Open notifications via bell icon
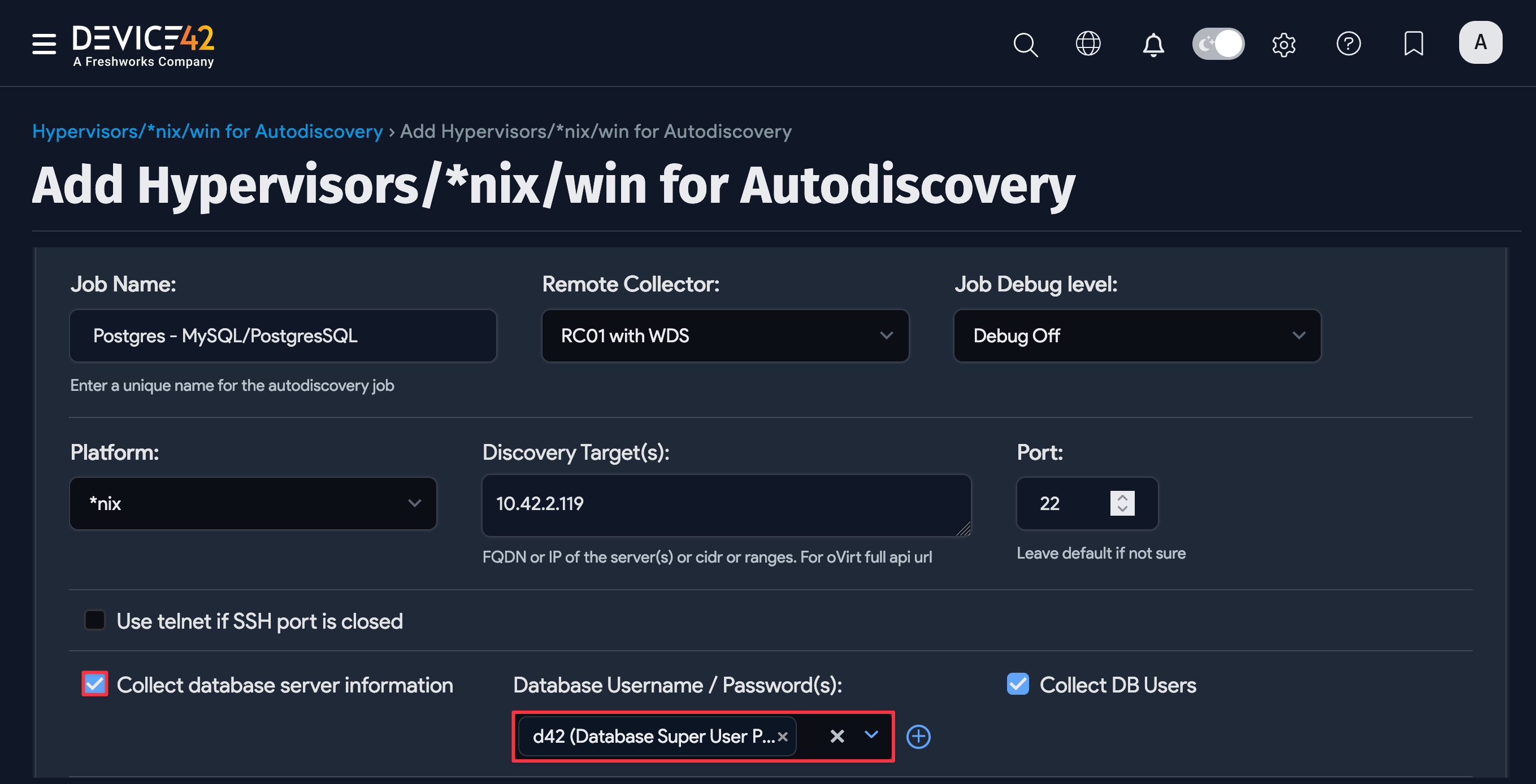 pyautogui.click(x=1153, y=43)
